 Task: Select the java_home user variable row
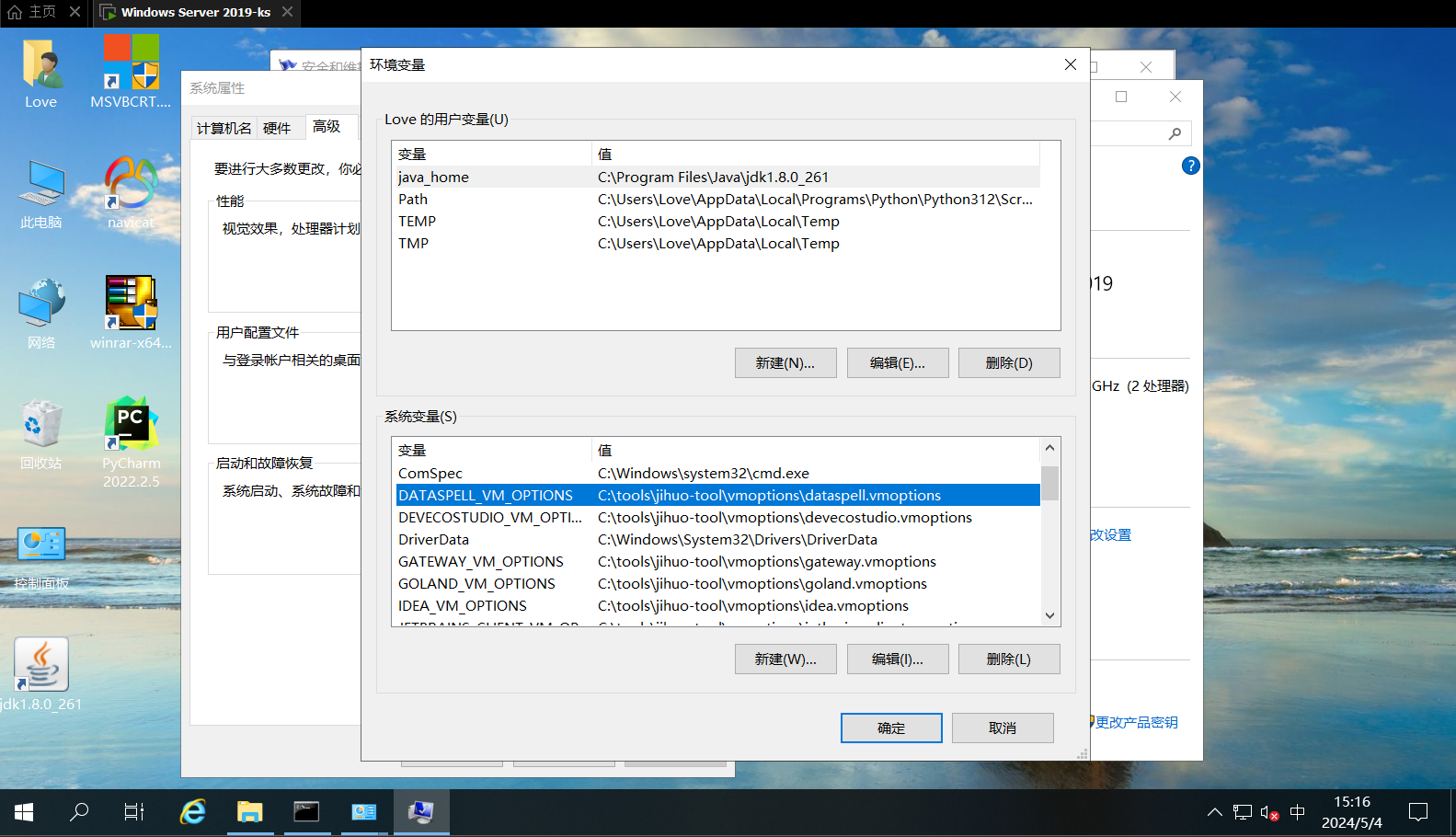(x=717, y=177)
